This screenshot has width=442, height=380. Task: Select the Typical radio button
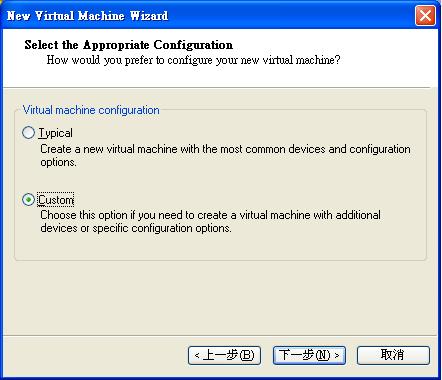[x=28, y=133]
